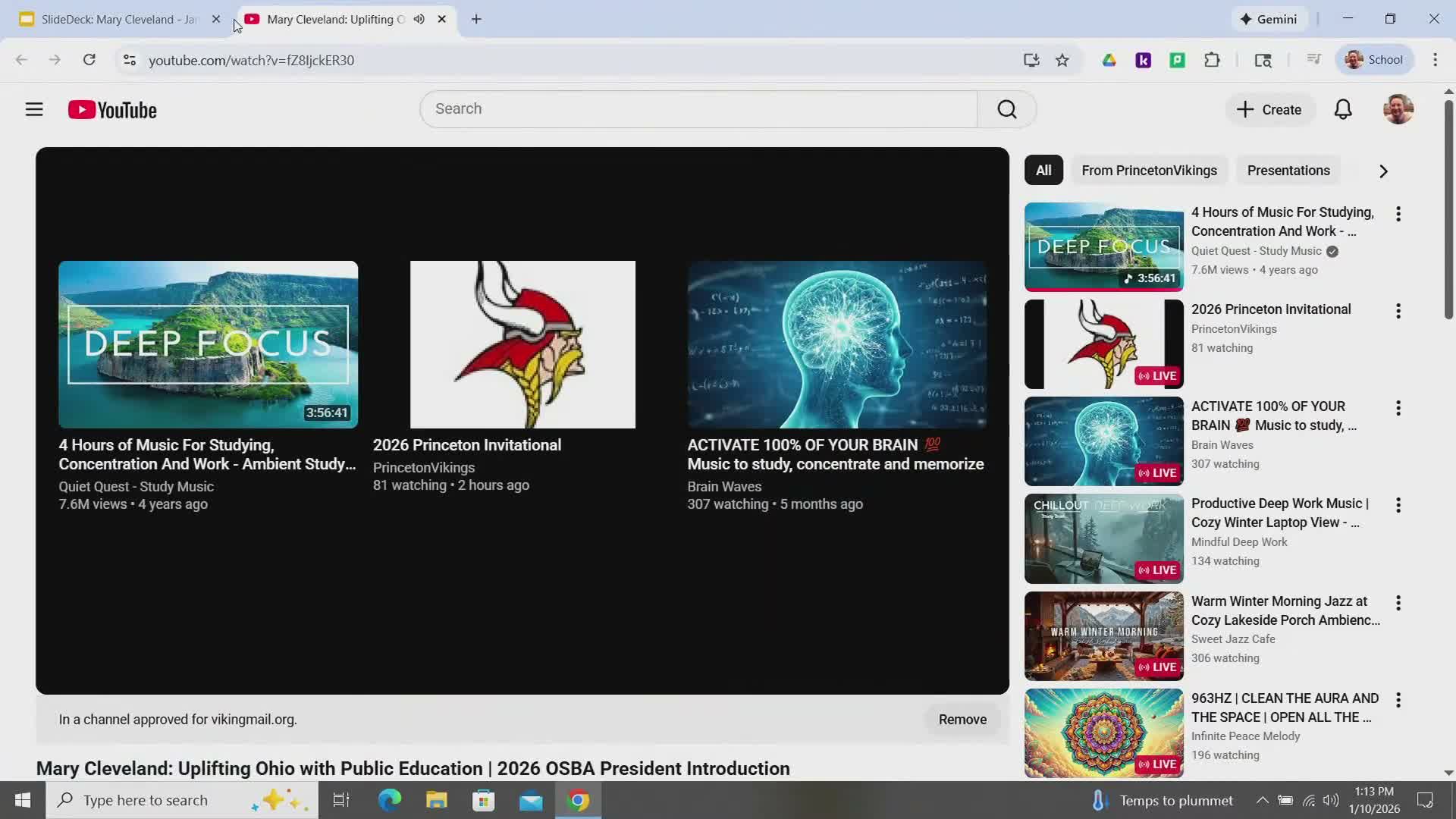Screen dimensions: 1456x819
Task: Open Microsoft Edge from the taskbar
Action: 389,800
